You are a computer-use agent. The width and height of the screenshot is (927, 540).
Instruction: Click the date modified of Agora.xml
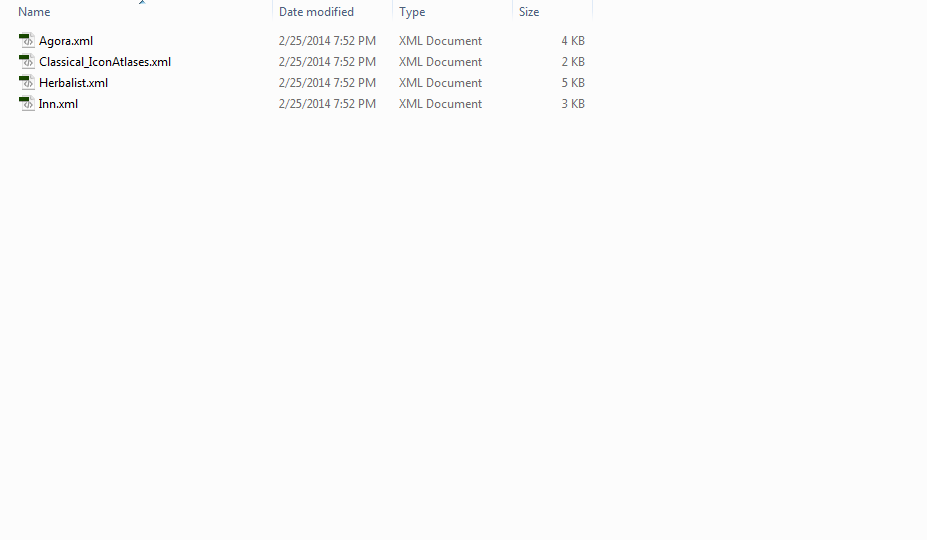[x=327, y=41]
